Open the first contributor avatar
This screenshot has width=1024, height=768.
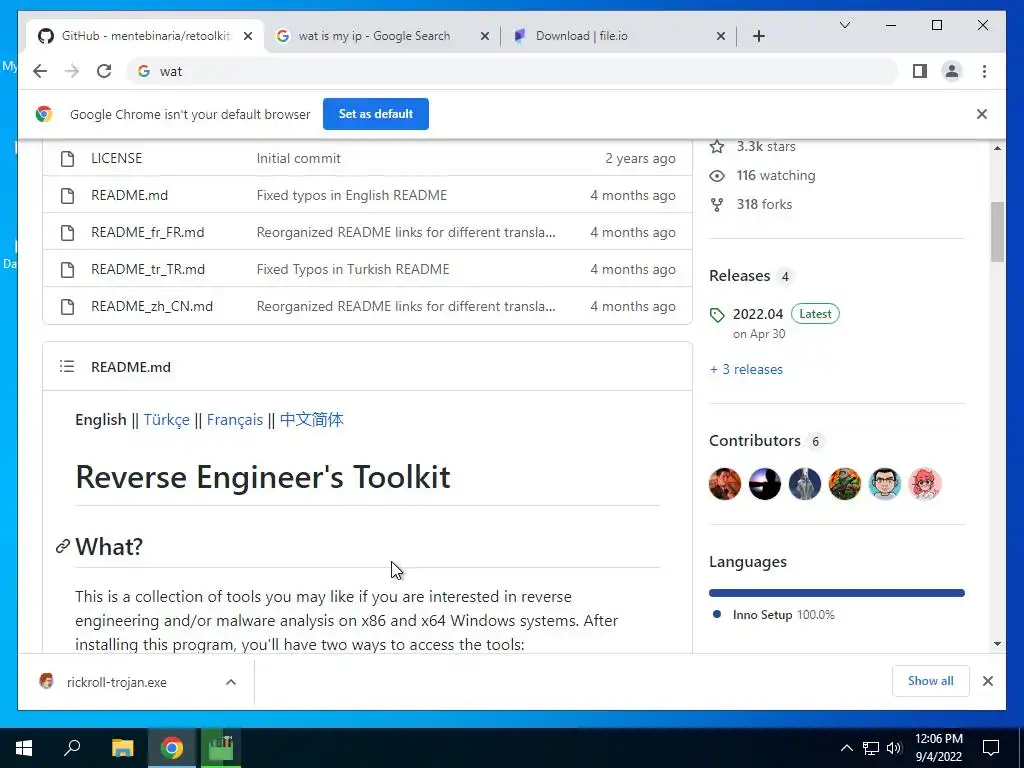(x=725, y=484)
